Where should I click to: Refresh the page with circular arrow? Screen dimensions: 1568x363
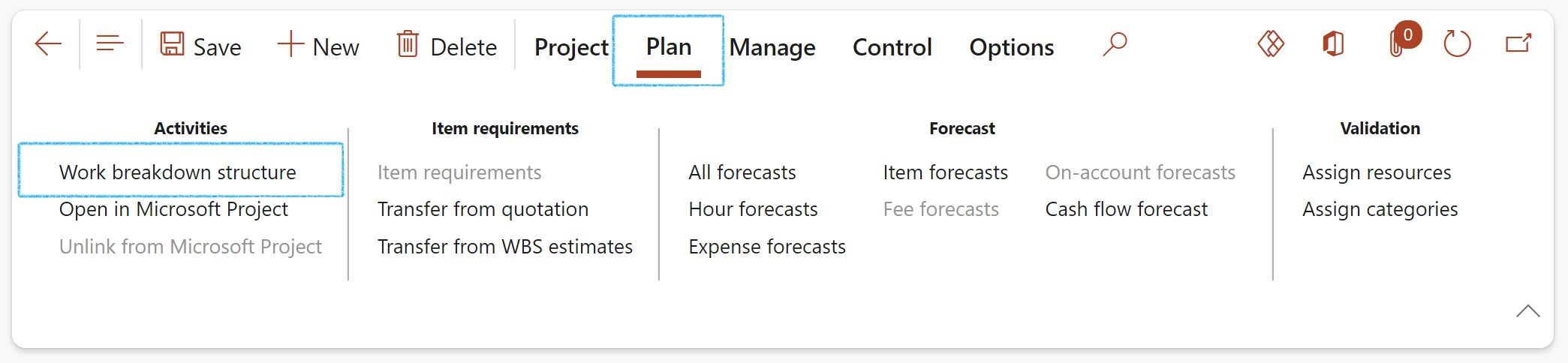[1457, 44]
